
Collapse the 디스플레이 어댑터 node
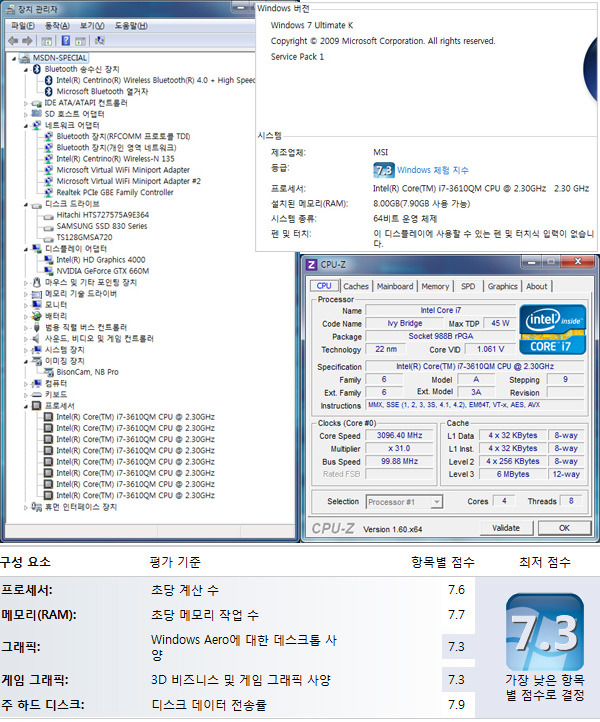[x=26, y=249]
